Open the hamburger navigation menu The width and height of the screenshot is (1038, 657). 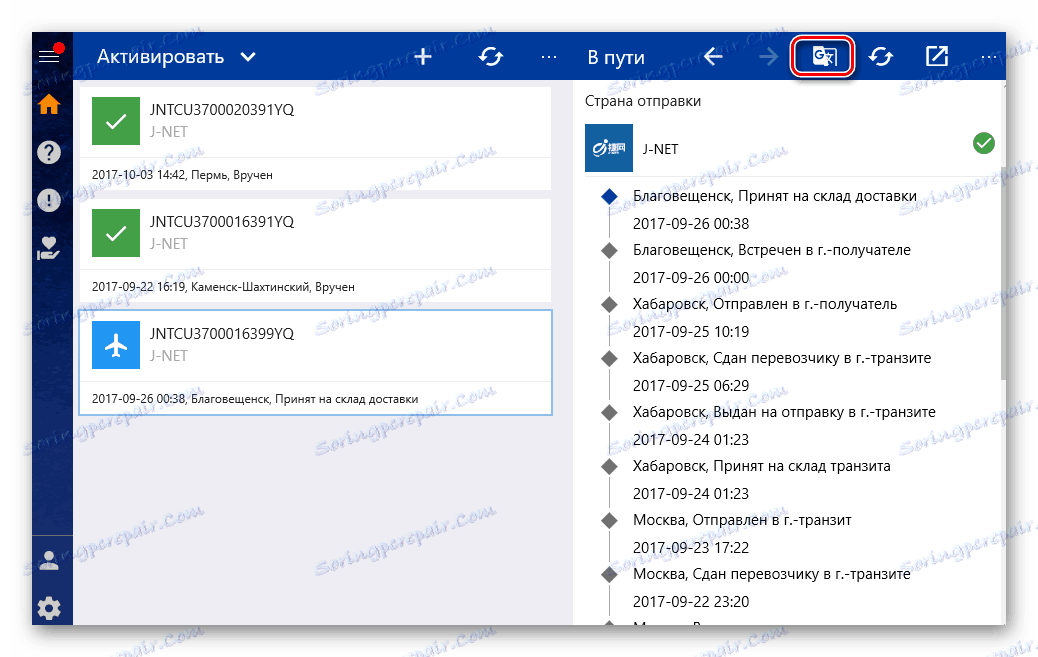tap(49, 55)
